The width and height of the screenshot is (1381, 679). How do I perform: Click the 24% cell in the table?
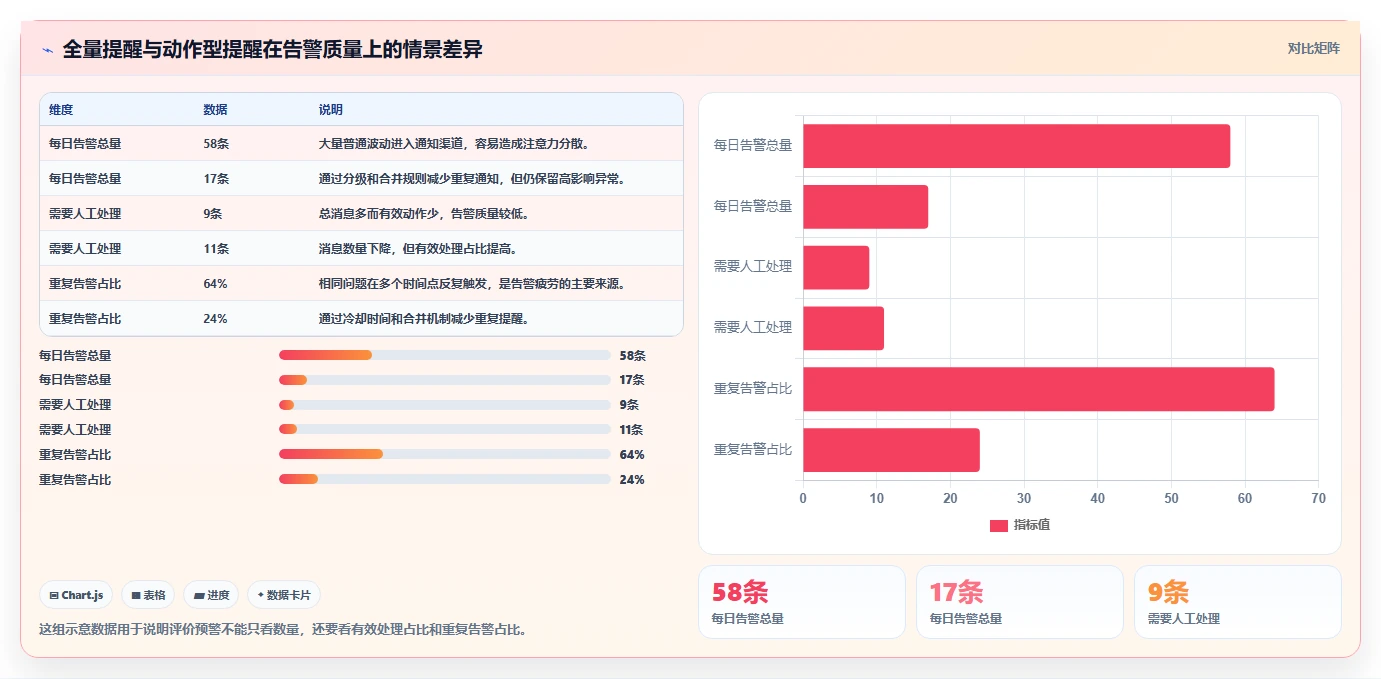pyautogui.click(x=215, y=319)
